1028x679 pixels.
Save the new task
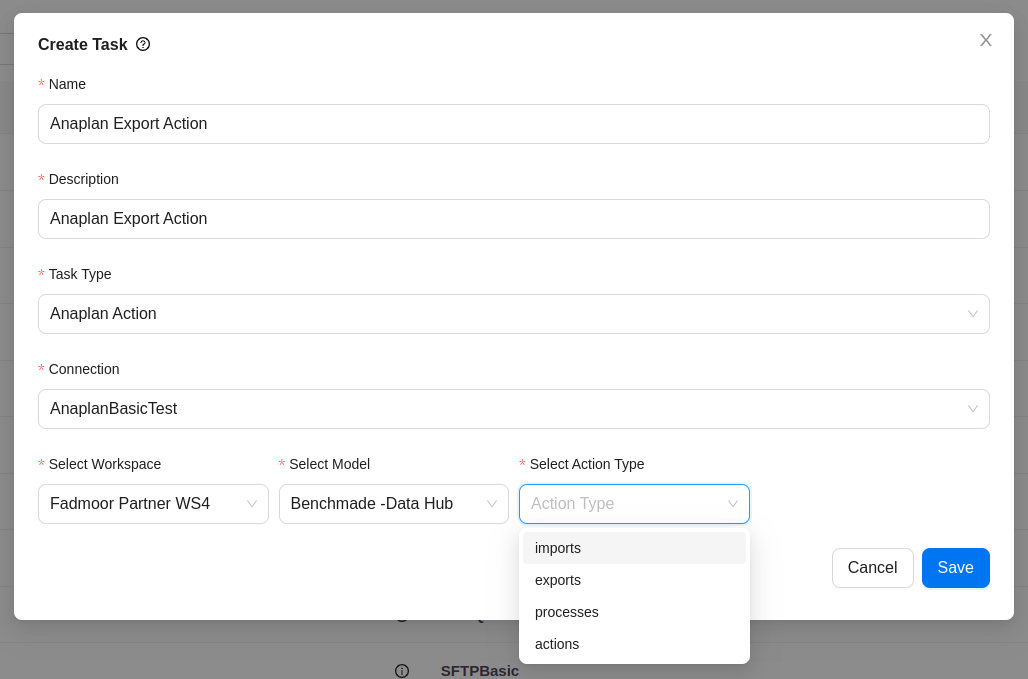[955, 568]
